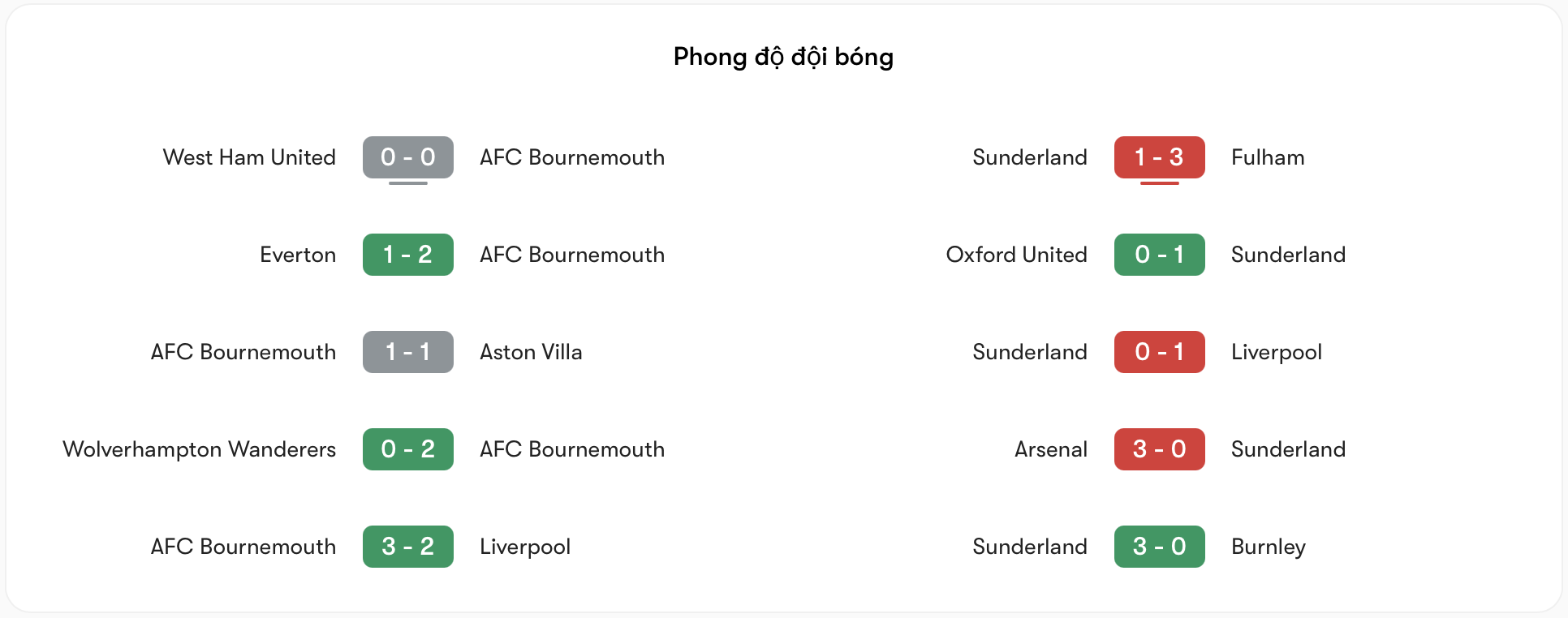Screen dimensions: 1568x618
Task: Click the 3 - 0 Arsenal win badge
Action: [x=1160, y=449]
